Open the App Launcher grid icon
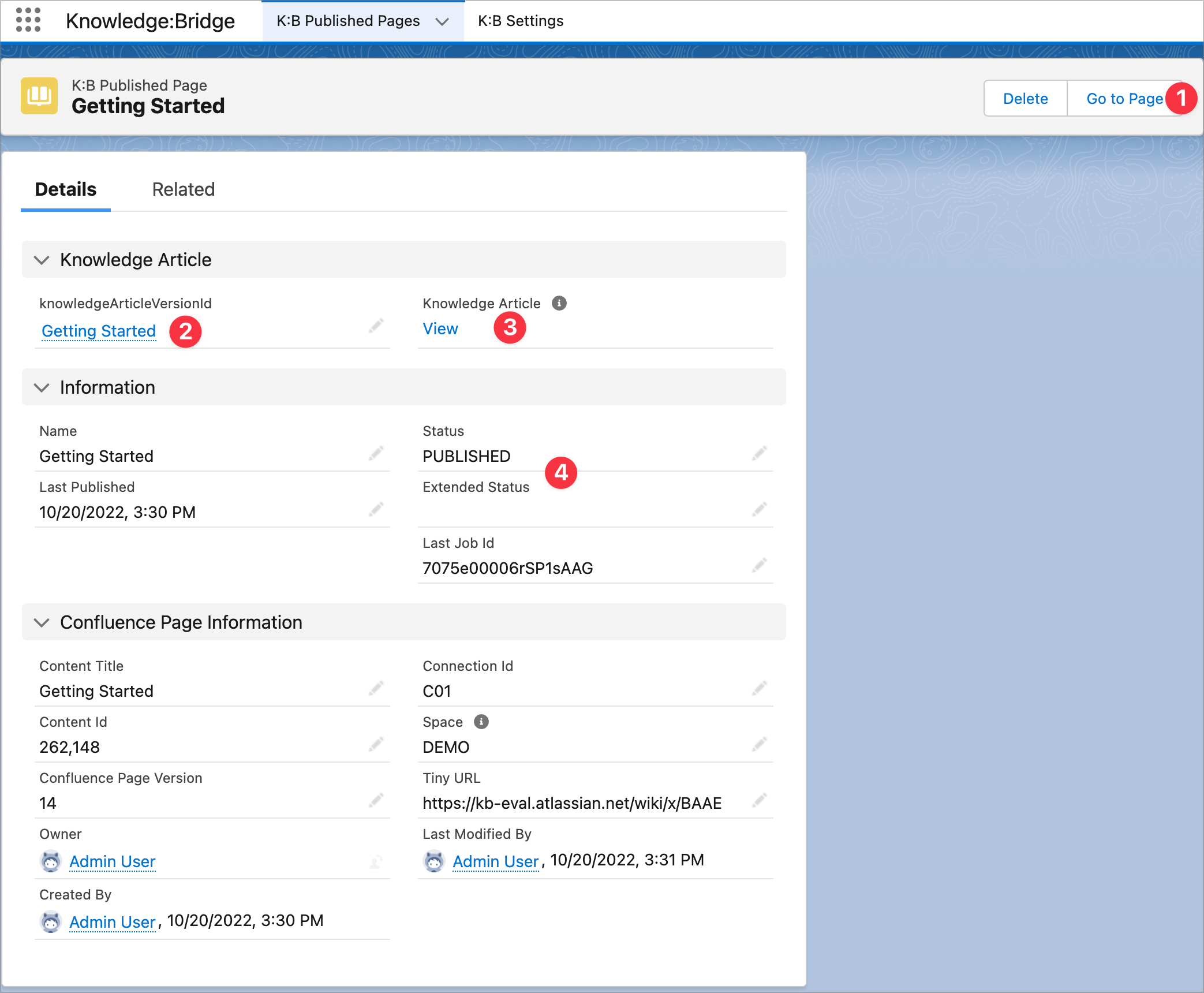The width and height of the screenshot is (1204, 993). click(x=28, y=20)
